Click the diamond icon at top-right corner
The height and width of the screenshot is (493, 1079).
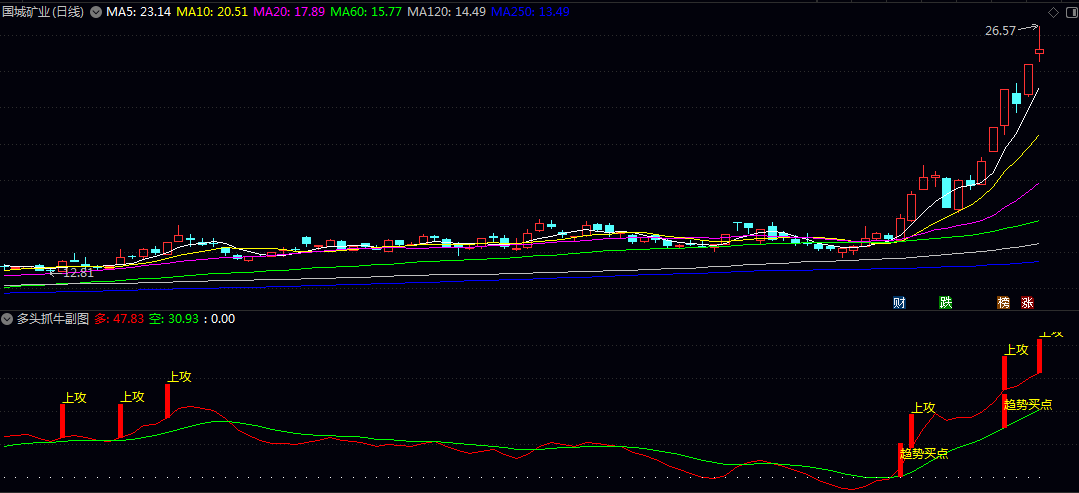tap(1052, 11)
